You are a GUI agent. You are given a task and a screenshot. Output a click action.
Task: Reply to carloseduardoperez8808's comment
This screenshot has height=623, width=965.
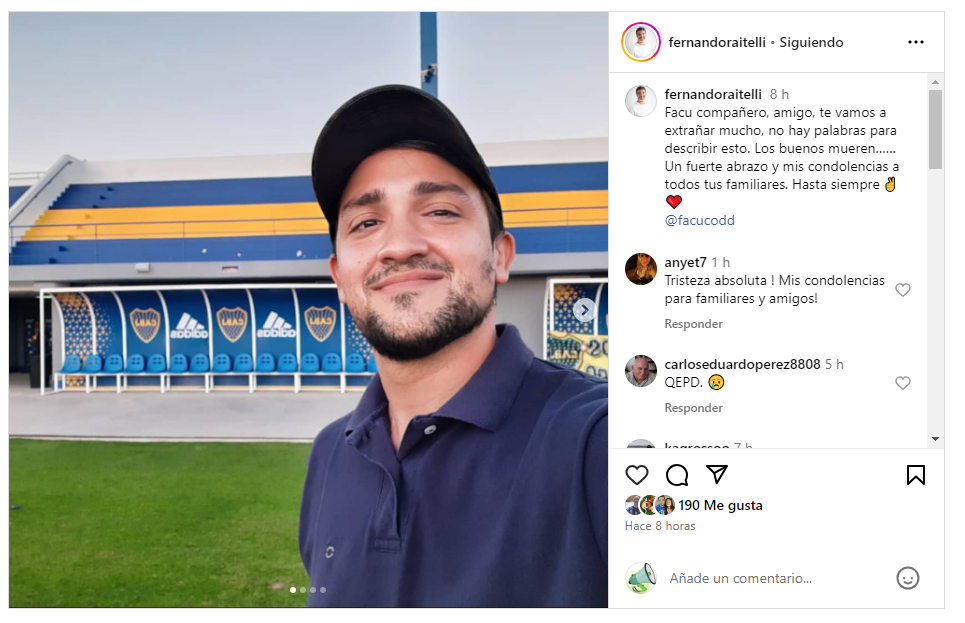[x=693, y=408]
